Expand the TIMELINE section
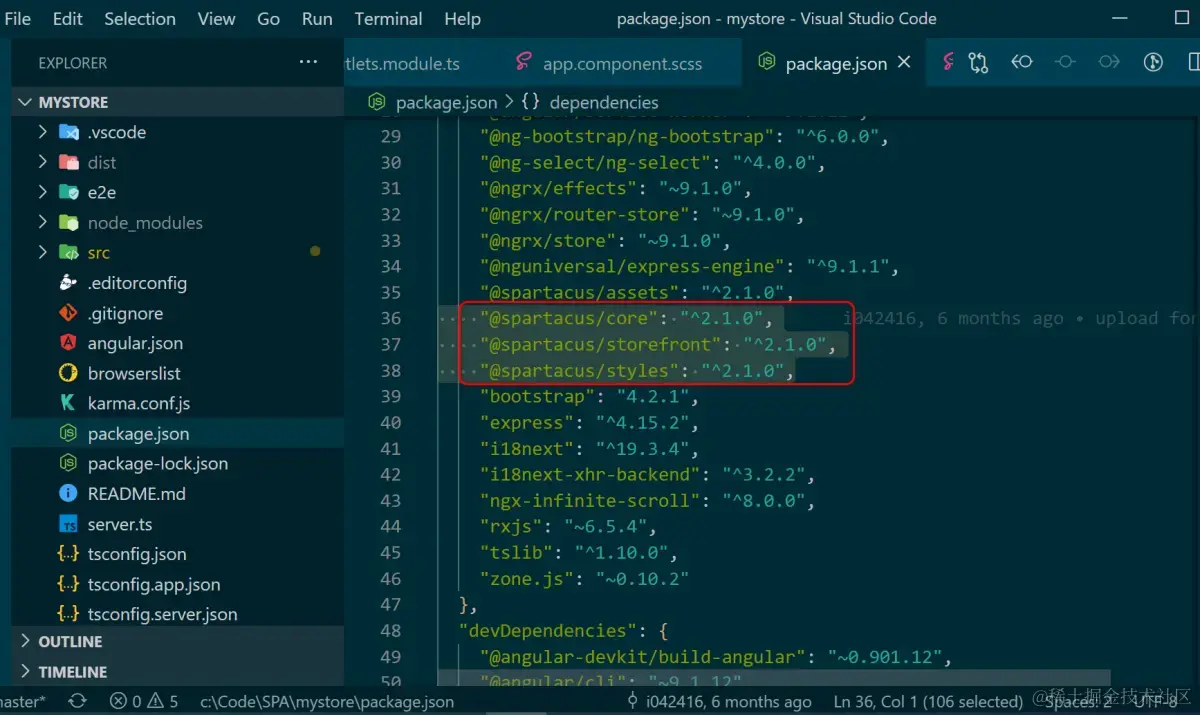 [x=26, y=671]
